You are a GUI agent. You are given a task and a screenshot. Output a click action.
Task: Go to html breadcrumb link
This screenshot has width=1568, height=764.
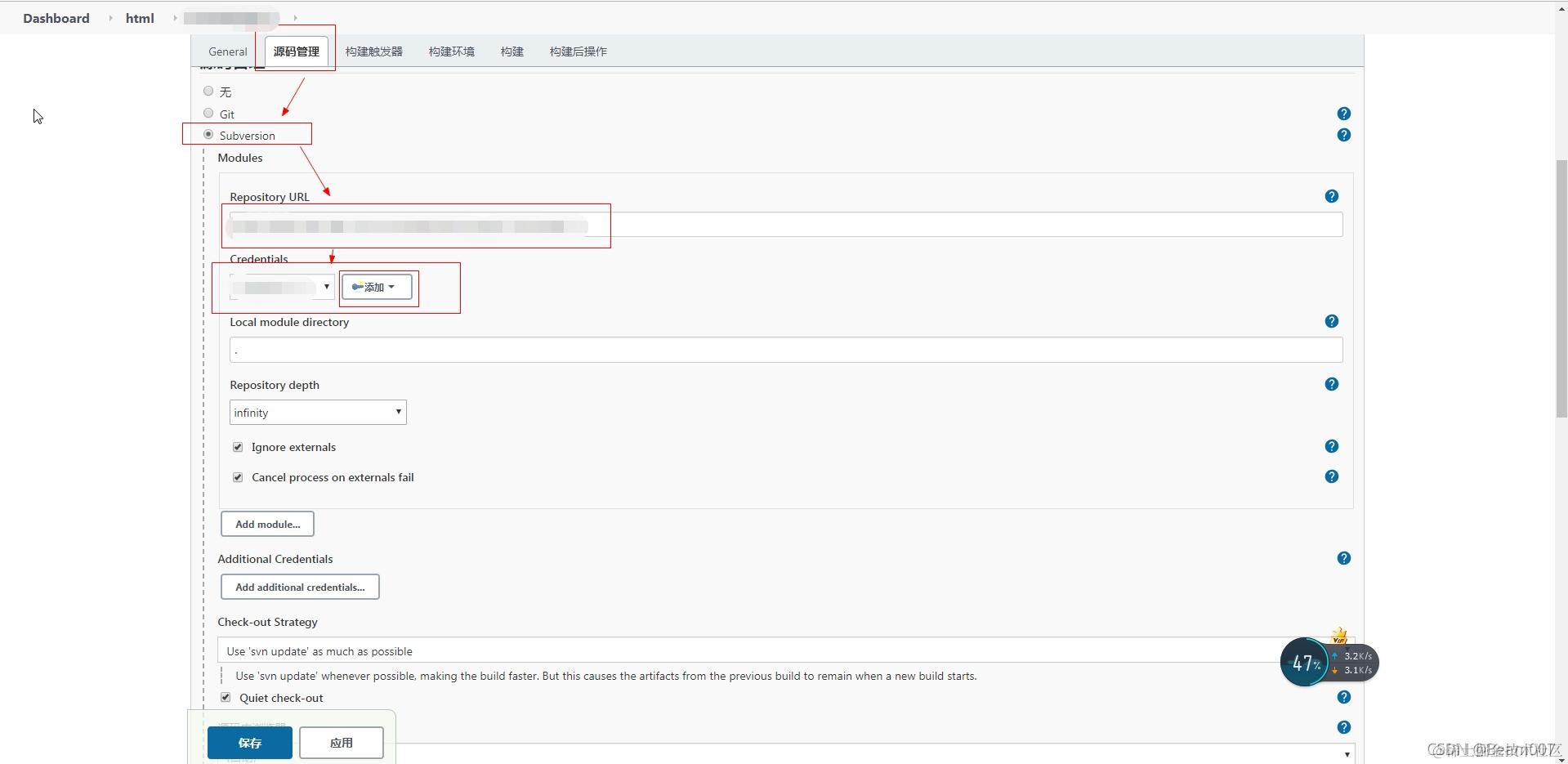tap(140, 18)
